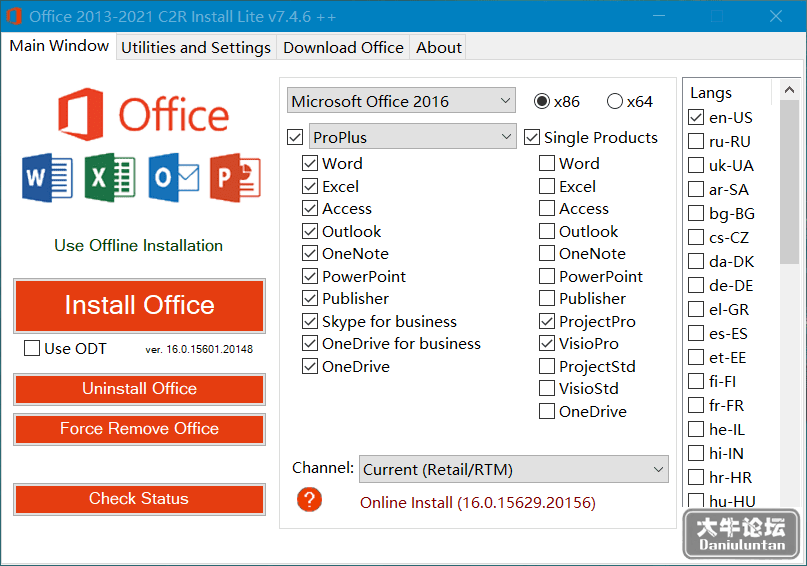Click the ver. 16.0.15601.20148 label
This screenshot has height=566, width=807.
199,349
